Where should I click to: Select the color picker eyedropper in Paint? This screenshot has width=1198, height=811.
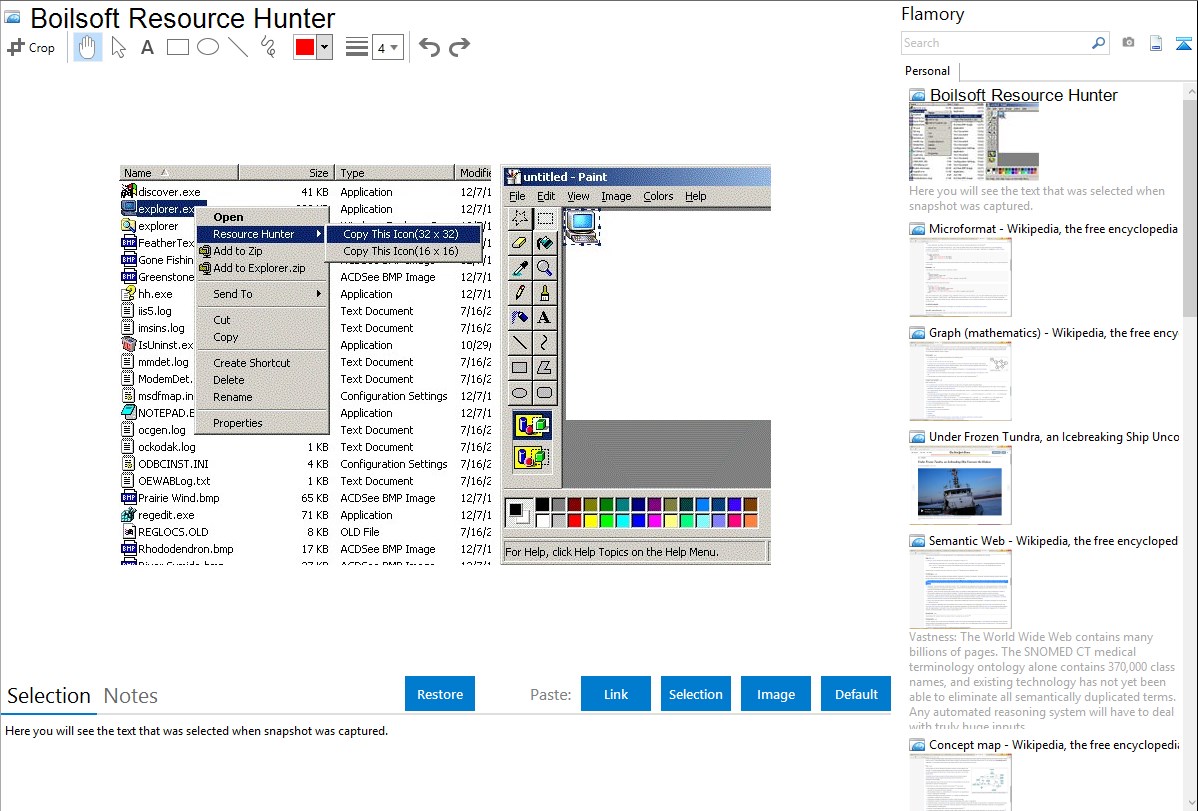coord(520,268)
